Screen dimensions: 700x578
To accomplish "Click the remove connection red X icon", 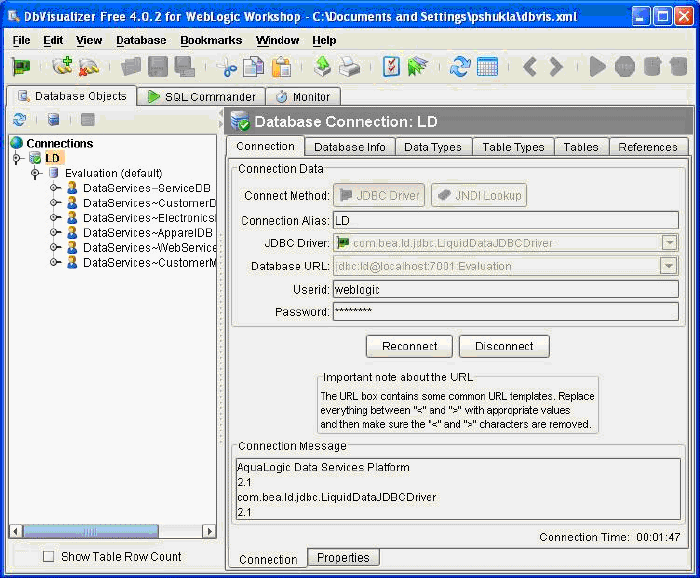I will 88,67.
